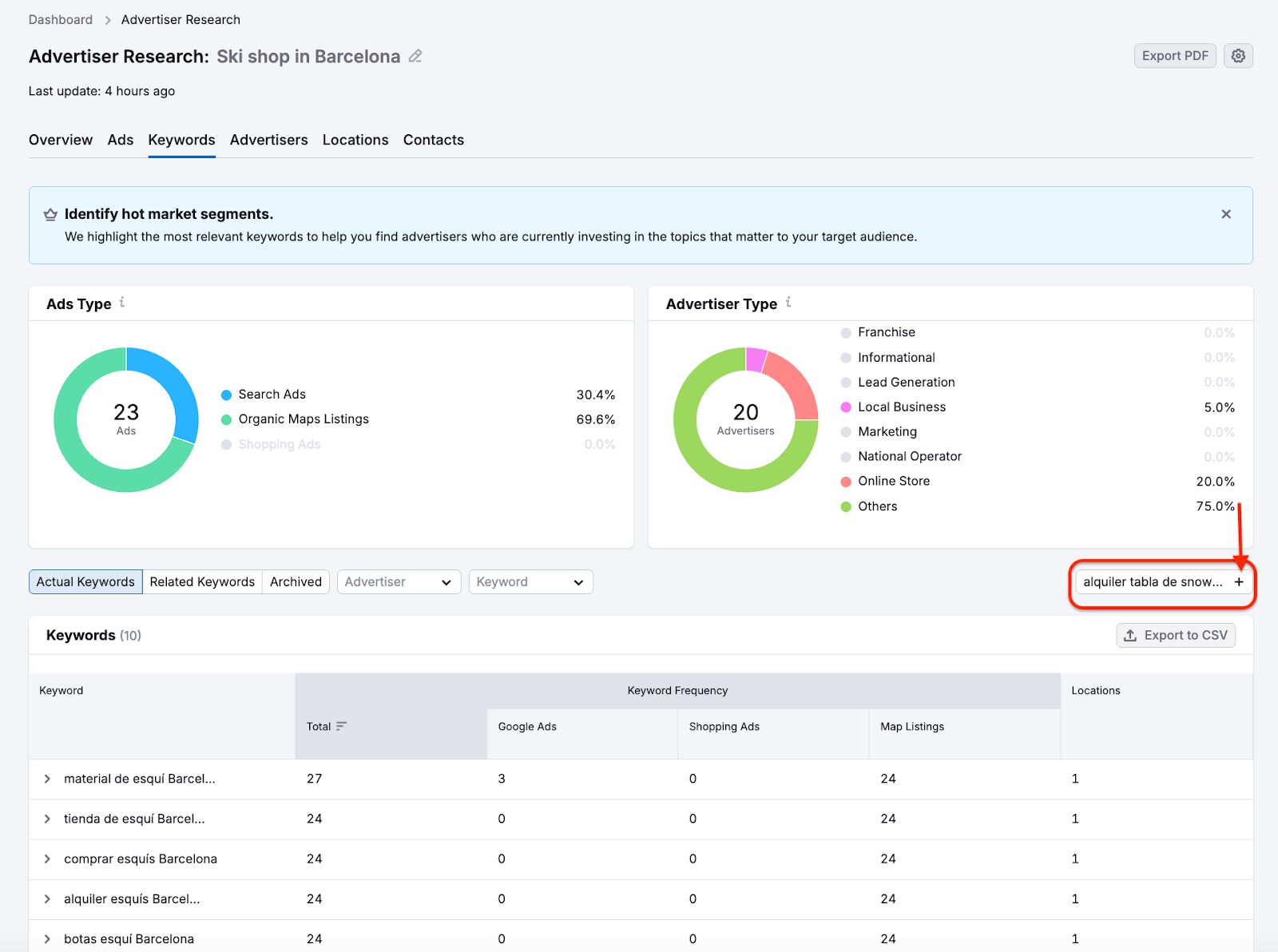
Task: Open the settings gear icon
Action: (1237, 56)
